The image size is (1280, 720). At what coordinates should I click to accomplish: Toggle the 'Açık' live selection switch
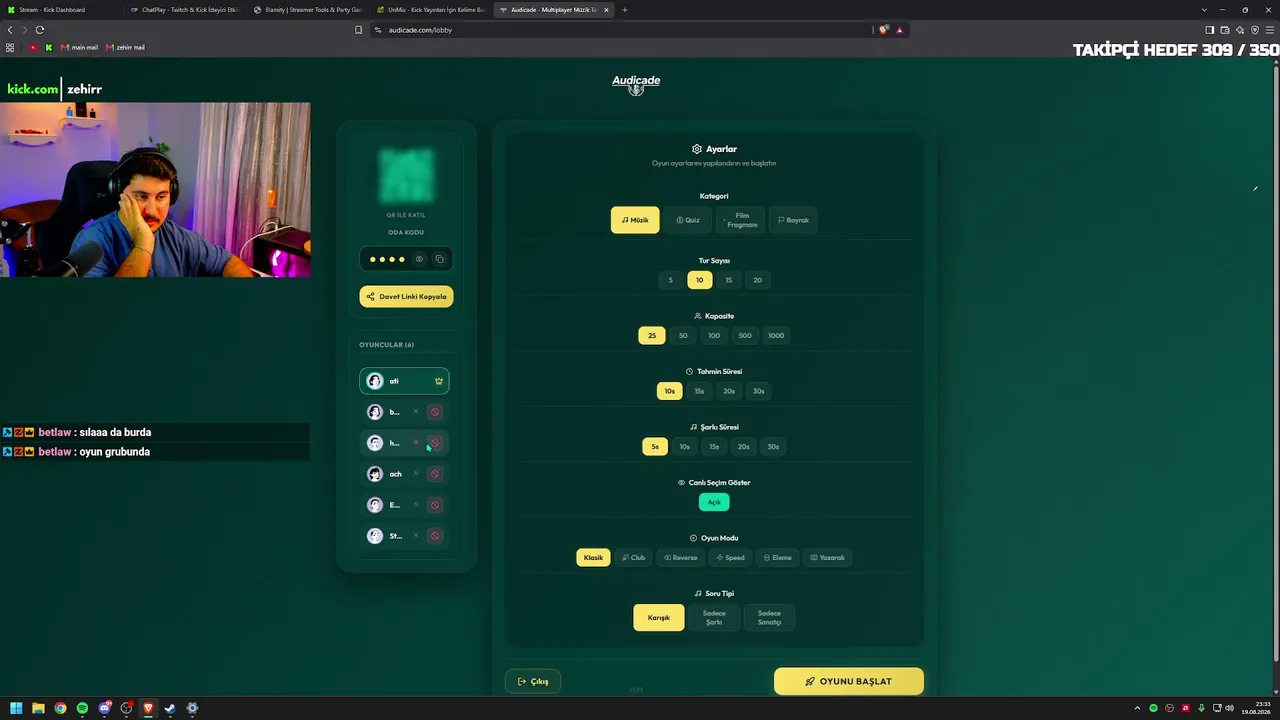[x=714, y=502]
